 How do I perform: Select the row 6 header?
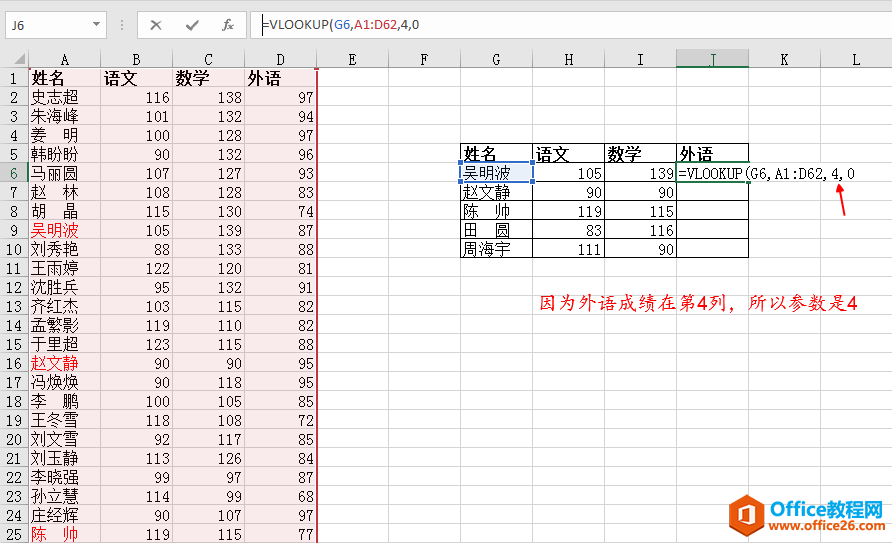14,173
